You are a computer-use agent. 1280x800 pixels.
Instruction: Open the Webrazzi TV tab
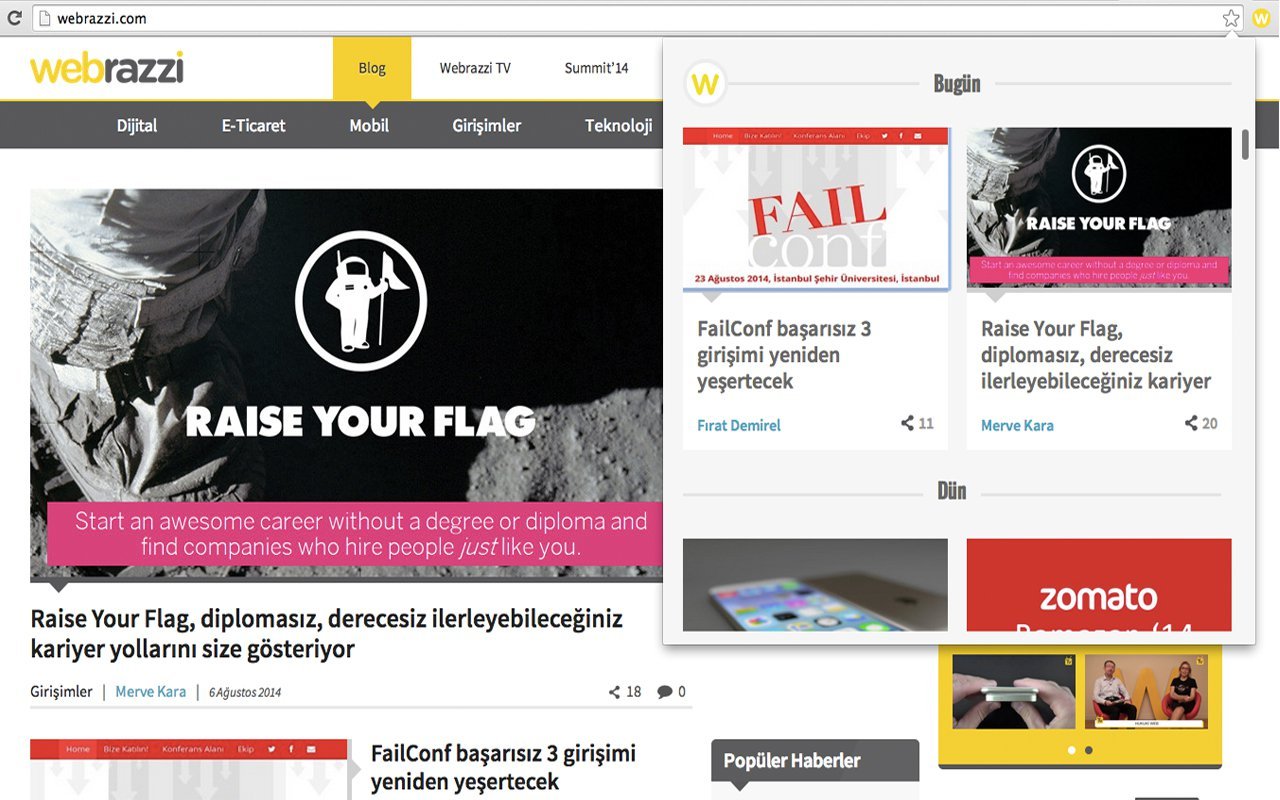[475, 68]
